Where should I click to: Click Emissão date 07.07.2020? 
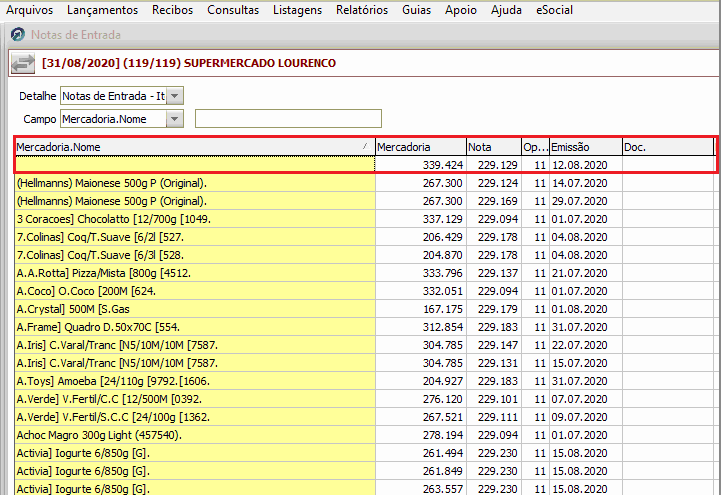tap(580, 399)
